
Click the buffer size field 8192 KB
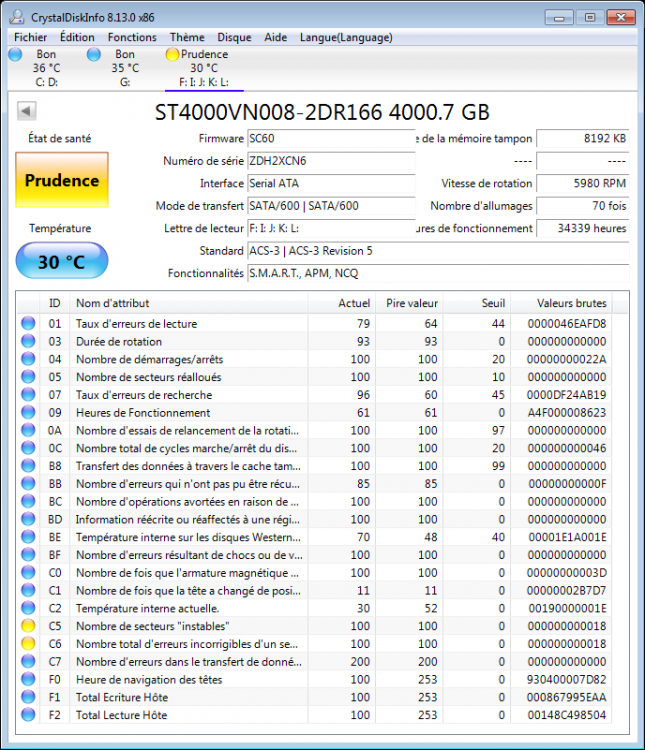point(582,139)
